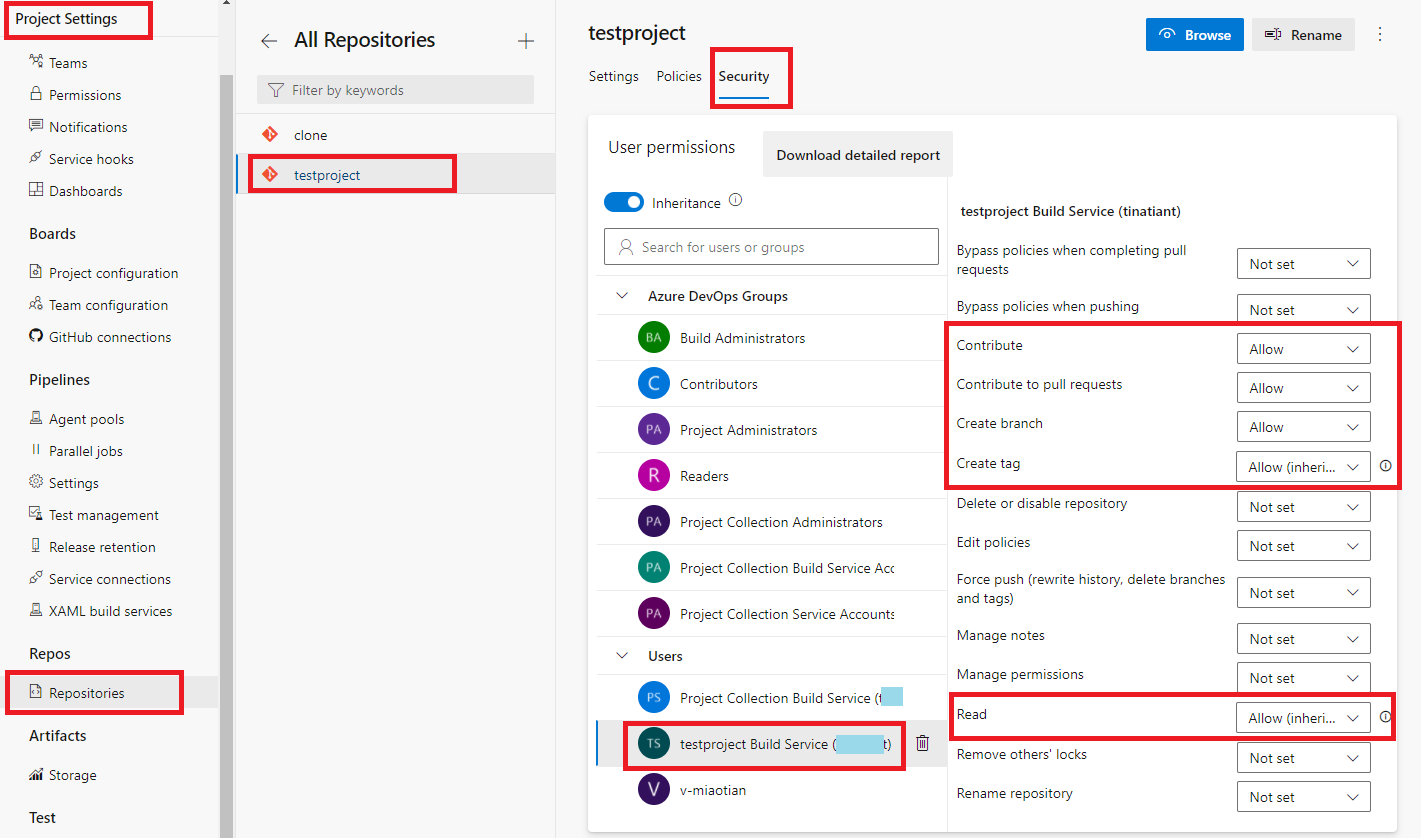Open Notifications settings

[x=88, y=127]
